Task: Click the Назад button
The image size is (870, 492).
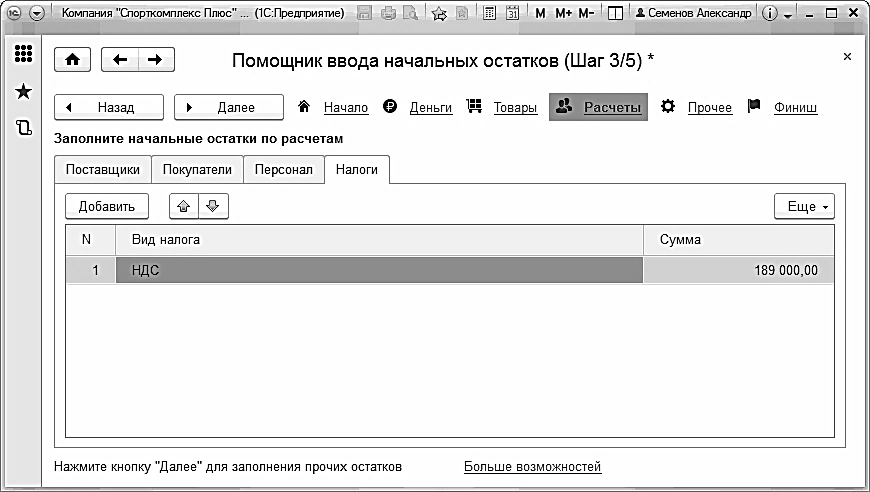Action: coord(109,107)
